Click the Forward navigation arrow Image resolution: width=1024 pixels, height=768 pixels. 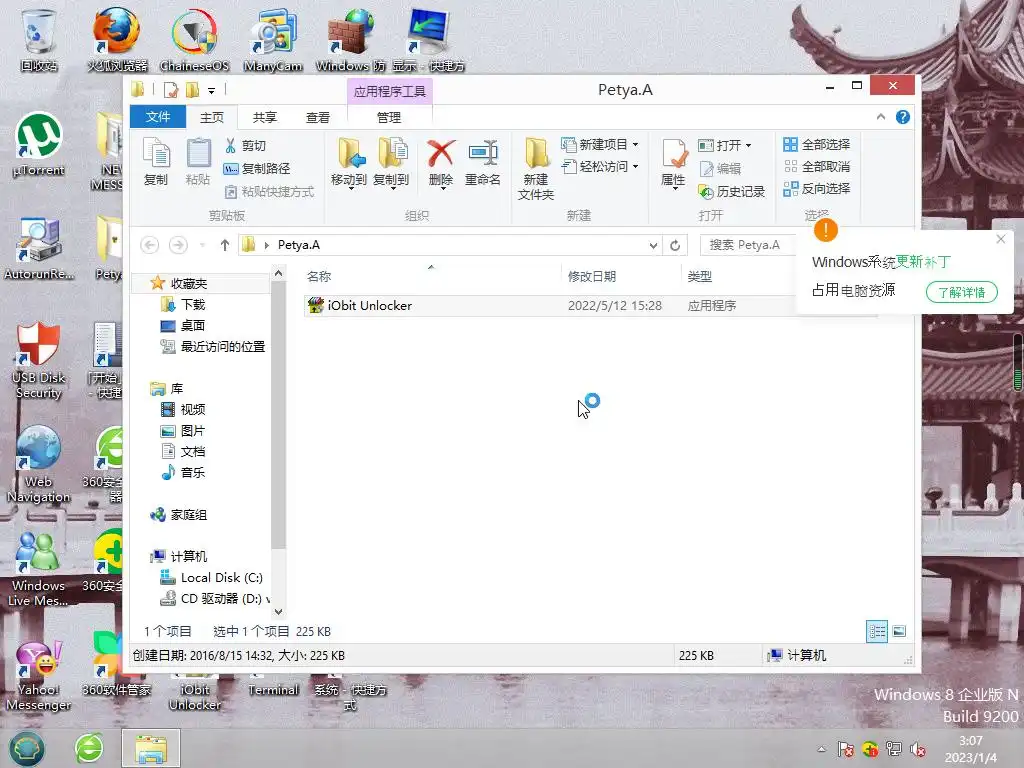(178, 245)
